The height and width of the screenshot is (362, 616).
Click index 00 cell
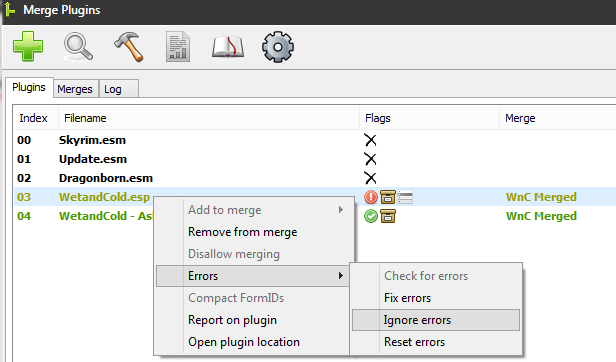tap(24, 140)
